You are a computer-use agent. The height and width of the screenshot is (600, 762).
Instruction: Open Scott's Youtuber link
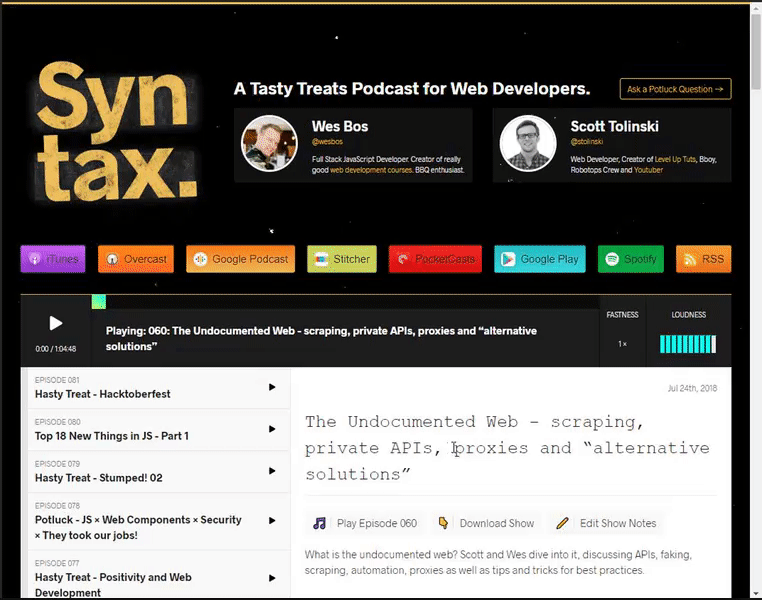click(x=648, y=170)
